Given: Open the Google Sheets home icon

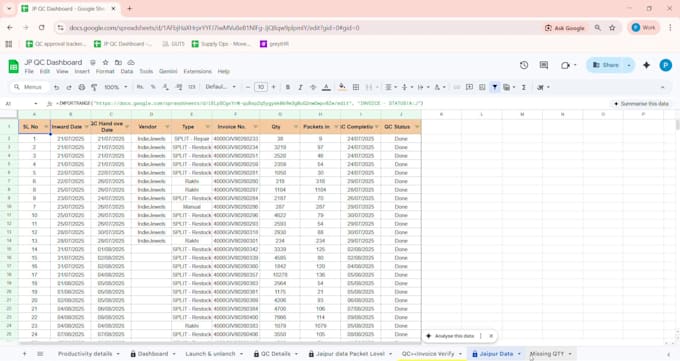Looking at the screenshot, I should tap(13, 66).
